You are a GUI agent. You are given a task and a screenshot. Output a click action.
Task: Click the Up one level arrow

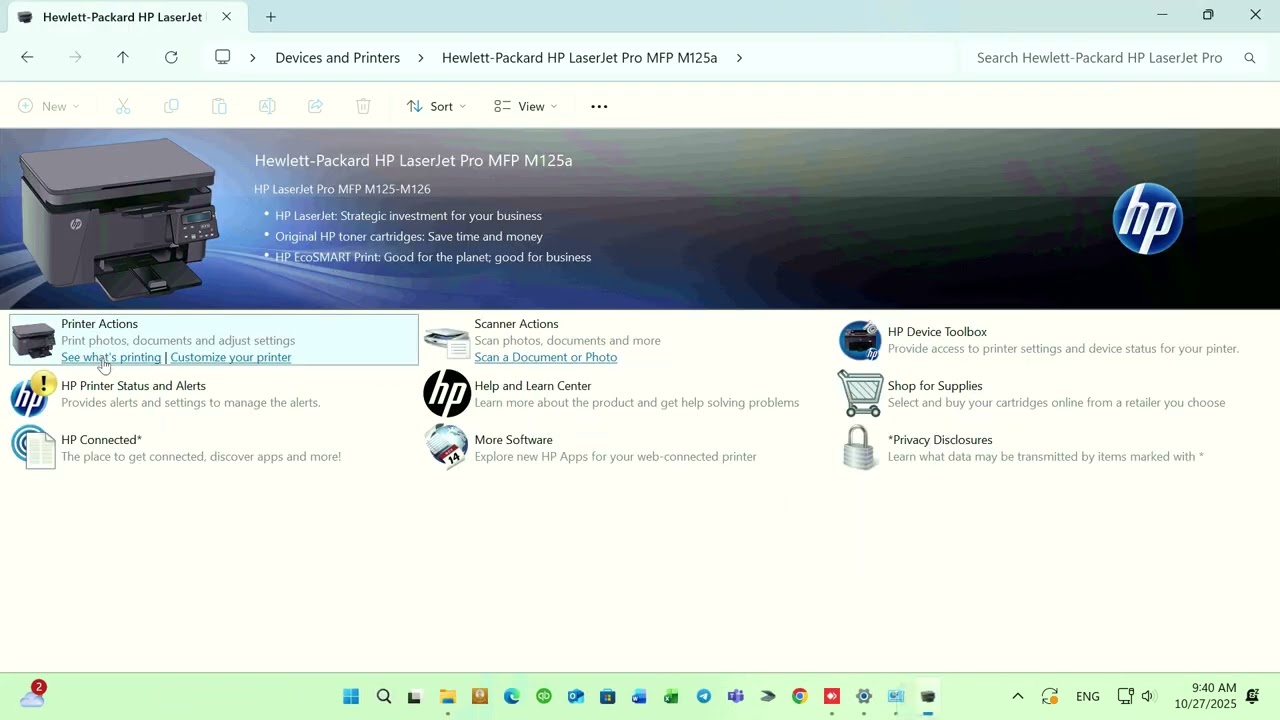[123, 58]
